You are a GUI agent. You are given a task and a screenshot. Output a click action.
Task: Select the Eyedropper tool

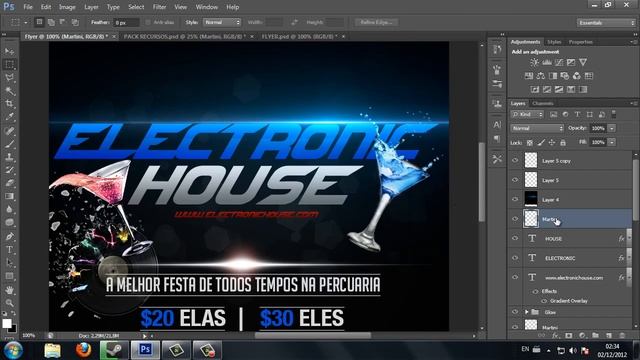point(9,117)
